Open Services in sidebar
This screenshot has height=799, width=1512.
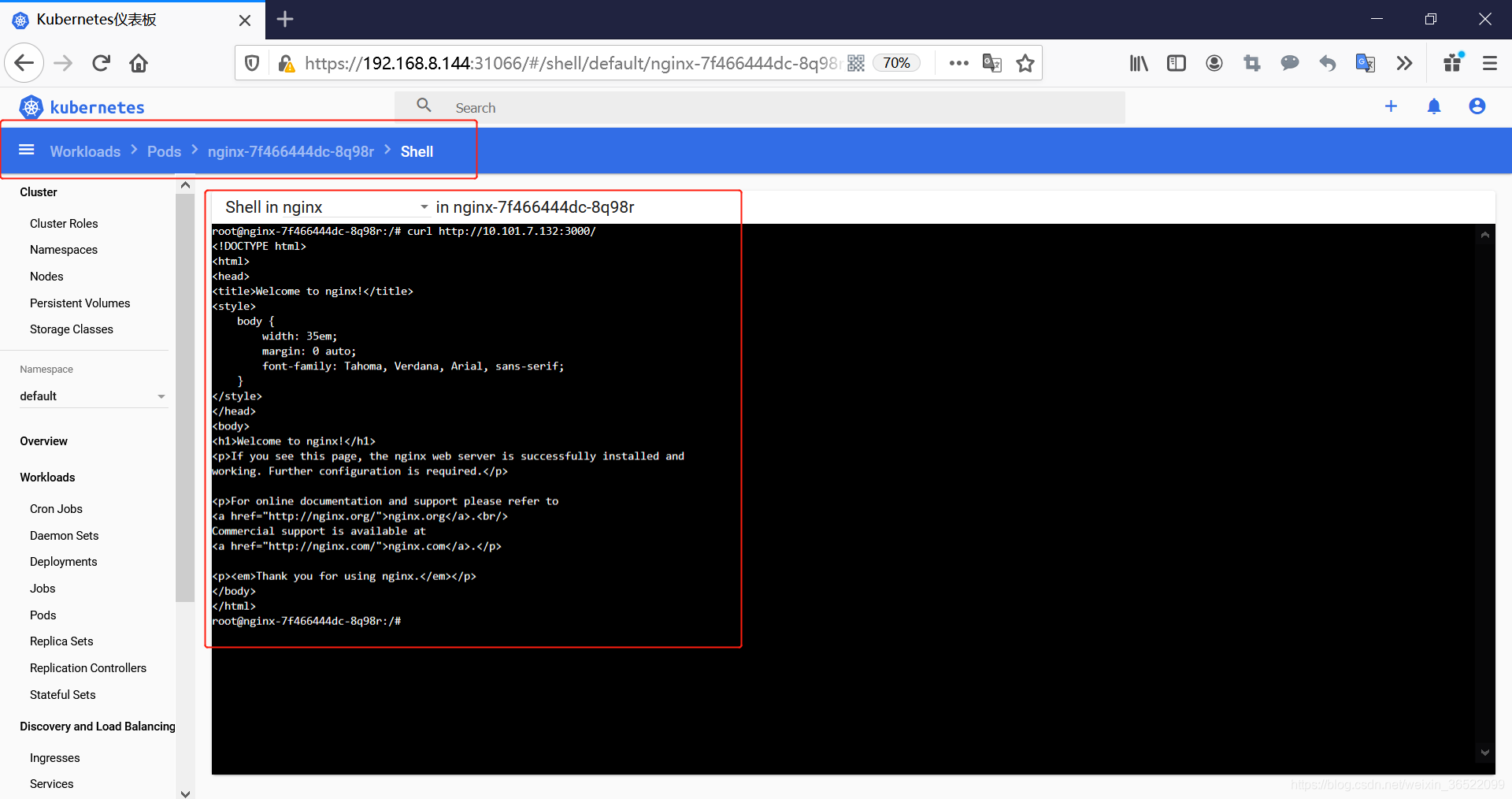(51, 784)
